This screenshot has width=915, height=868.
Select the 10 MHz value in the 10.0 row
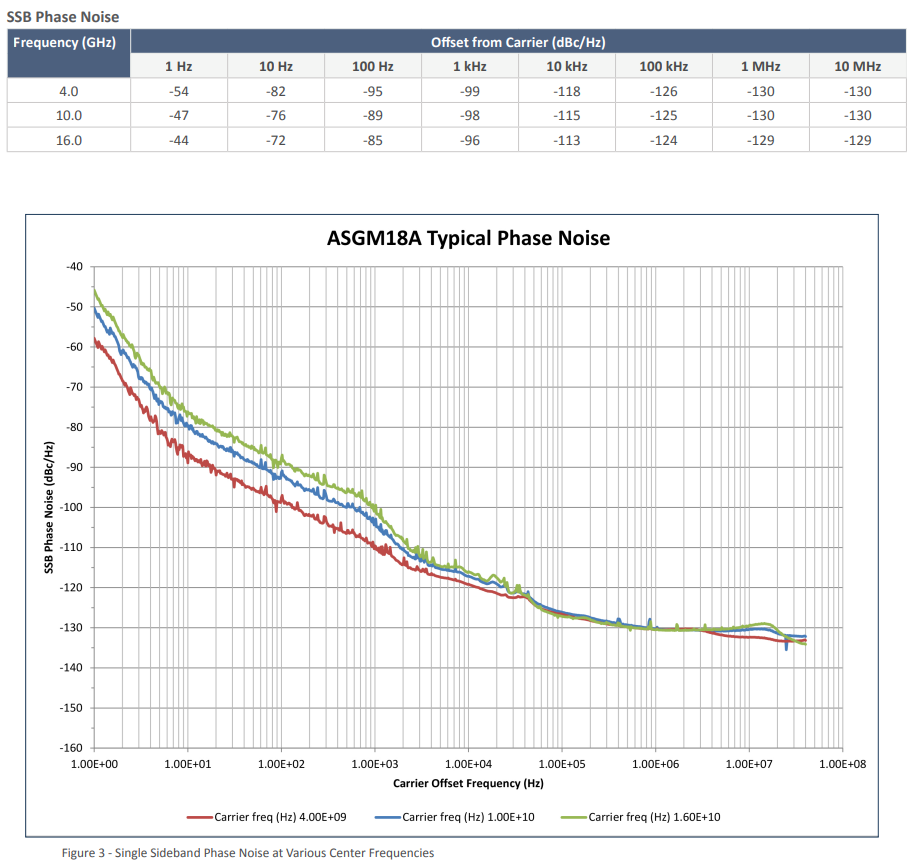pos(858,116)
